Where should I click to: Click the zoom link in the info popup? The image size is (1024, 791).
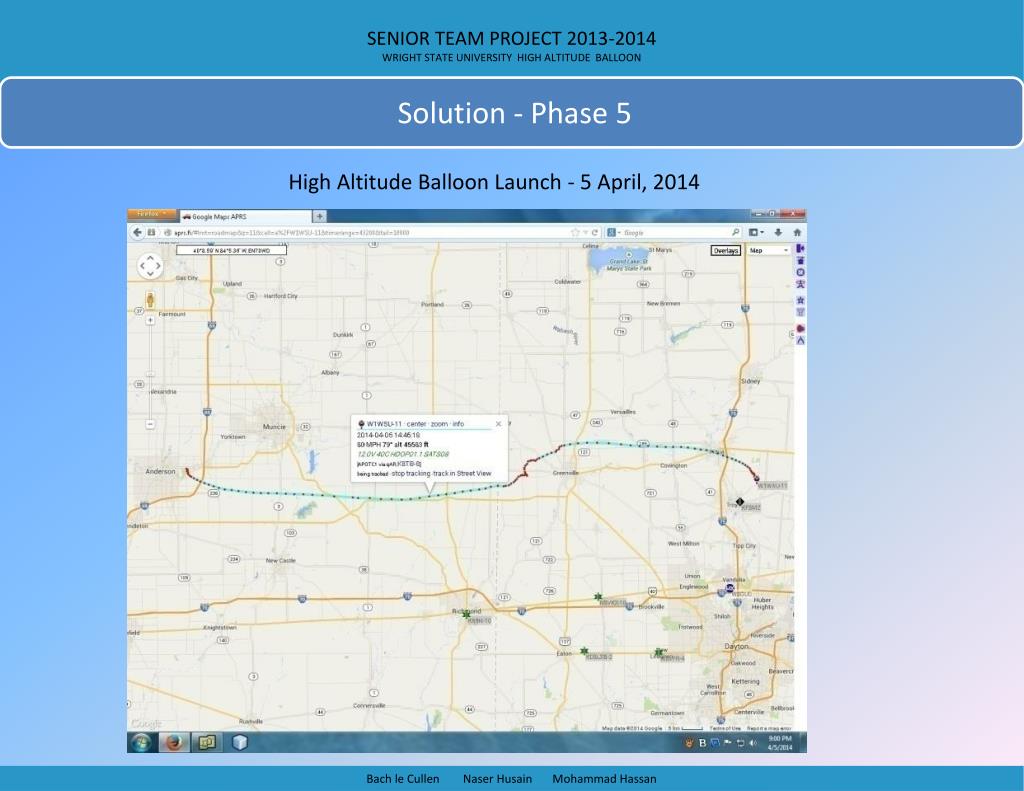[x=439, y=424]
